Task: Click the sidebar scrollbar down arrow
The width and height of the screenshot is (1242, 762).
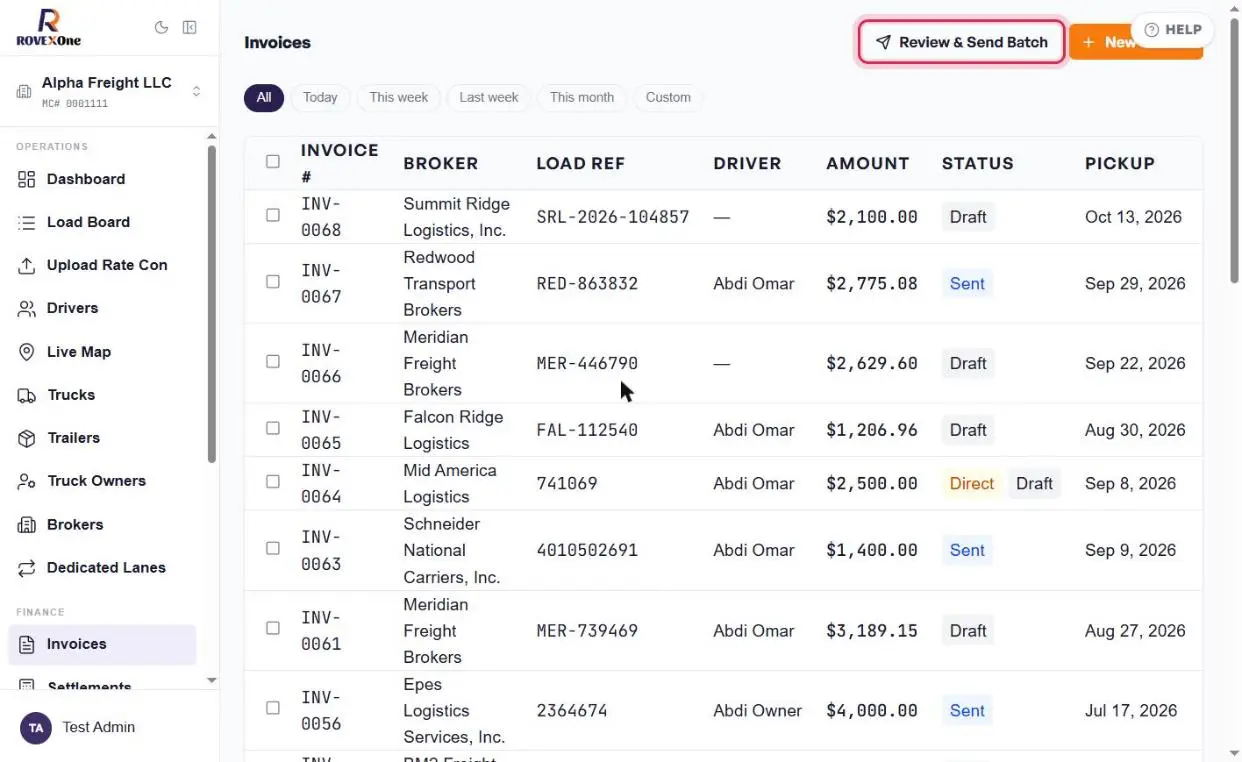Action: click(211, 680)
